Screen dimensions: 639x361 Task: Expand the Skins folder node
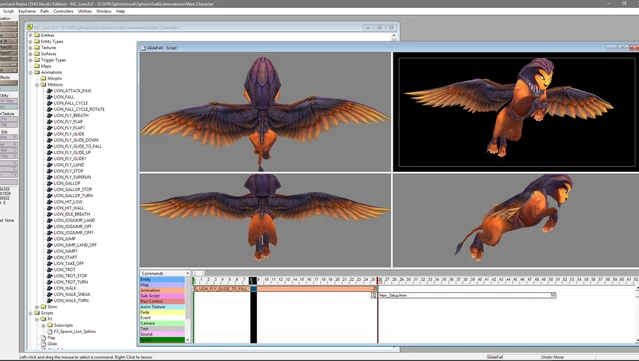[x=37, y=307]
